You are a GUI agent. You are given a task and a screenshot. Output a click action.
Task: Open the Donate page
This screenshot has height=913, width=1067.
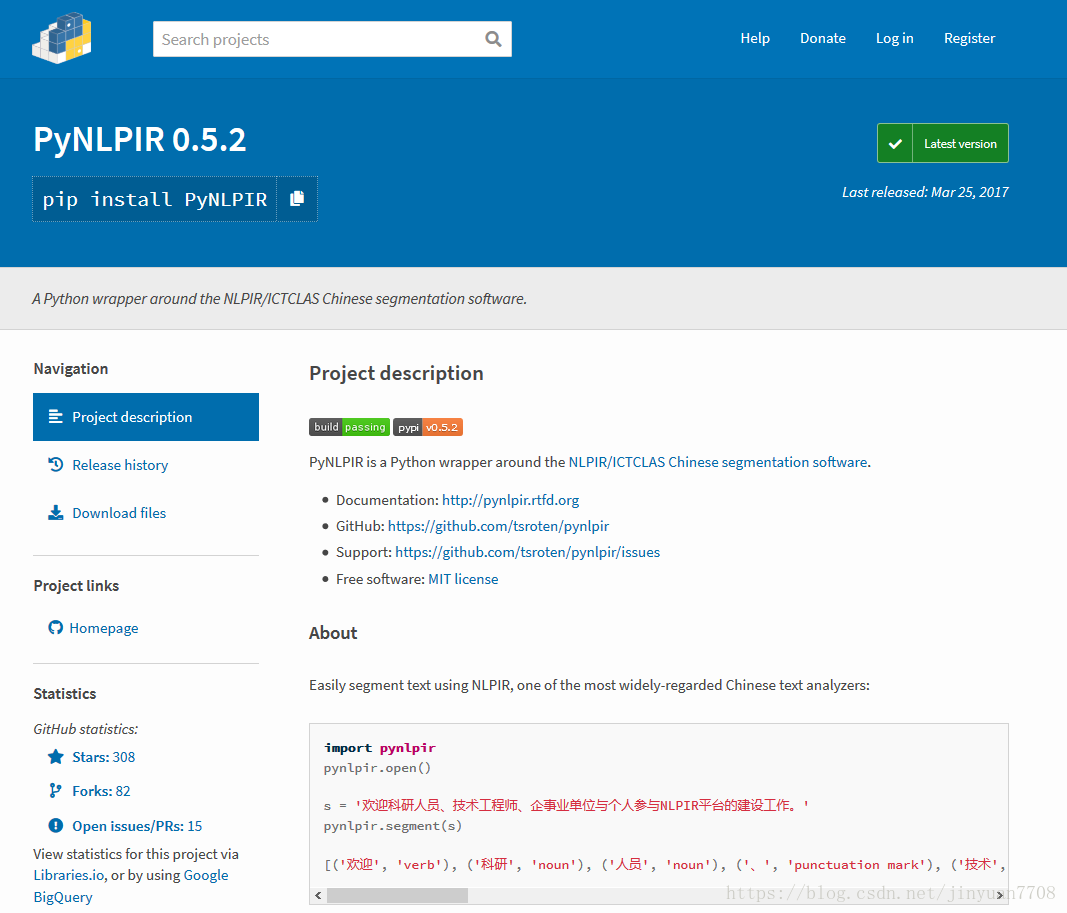[x=823, y=38]
